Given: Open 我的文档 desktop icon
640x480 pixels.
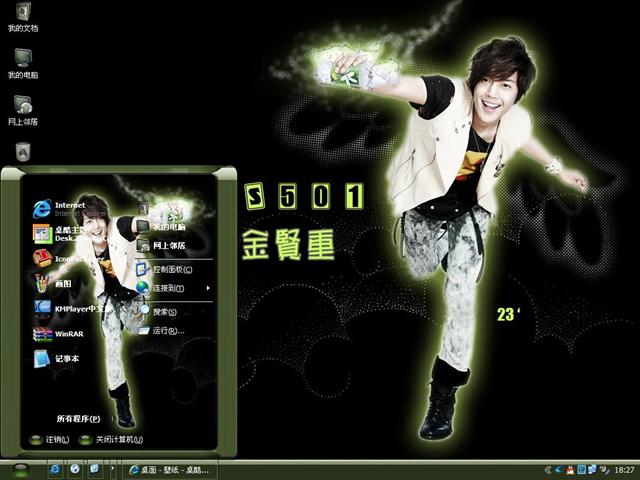Looking at the screenshot, I should [x=23, y=17].
